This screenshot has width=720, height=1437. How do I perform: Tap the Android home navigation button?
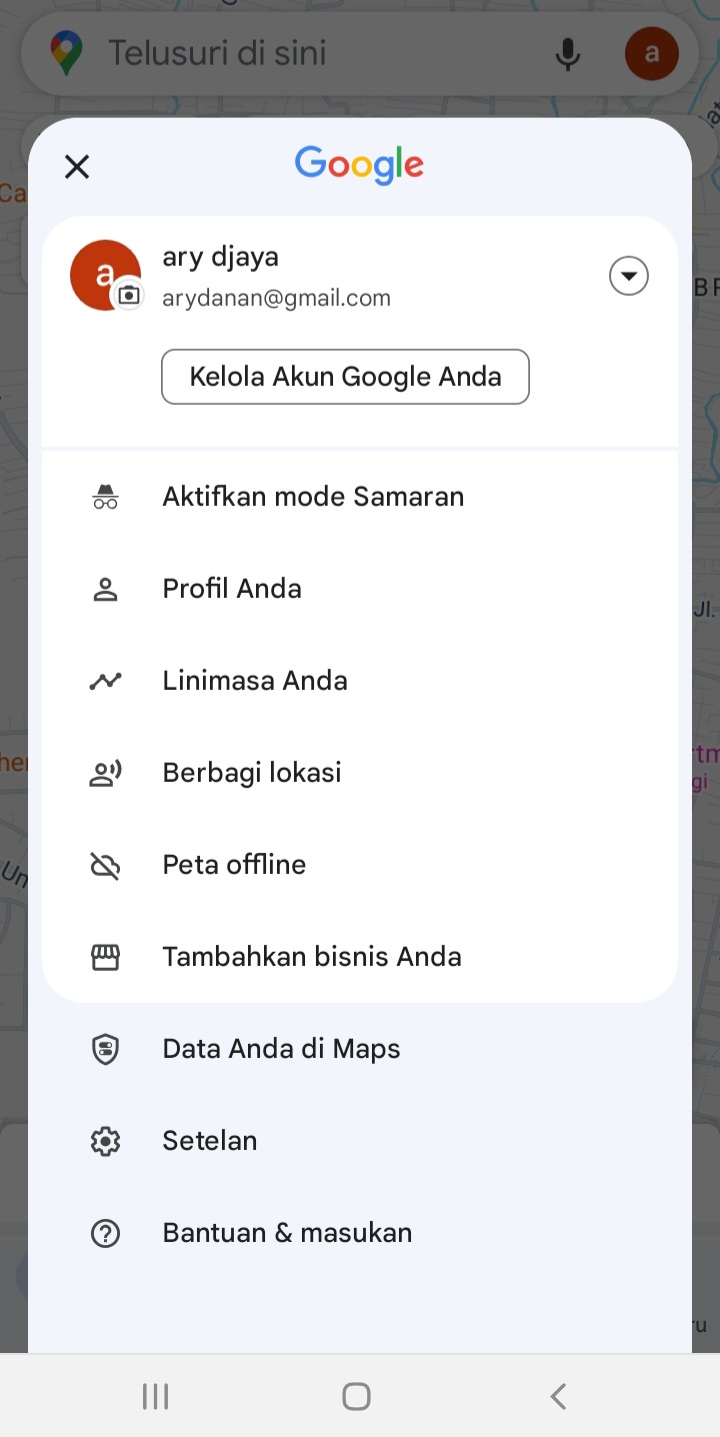[x=357, y=1397]
